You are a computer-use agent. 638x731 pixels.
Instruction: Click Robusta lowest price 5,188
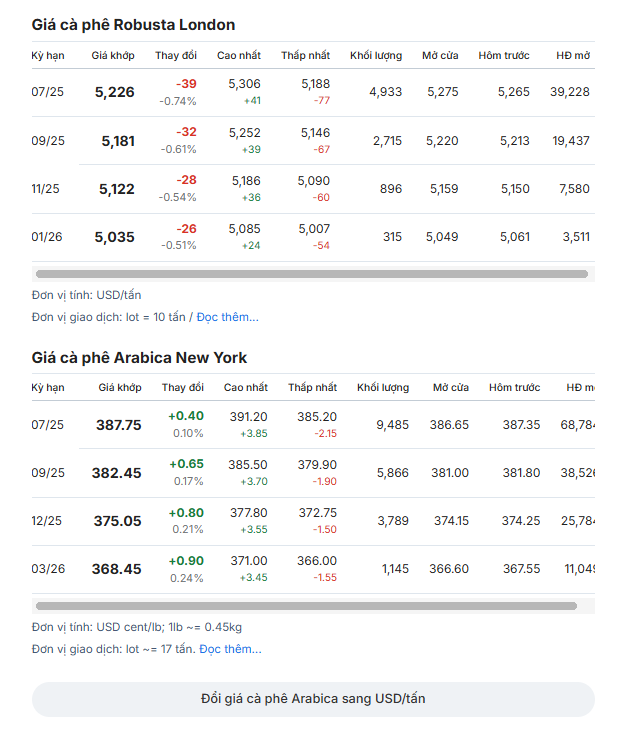pyautogui.click(x=316, y=84)
